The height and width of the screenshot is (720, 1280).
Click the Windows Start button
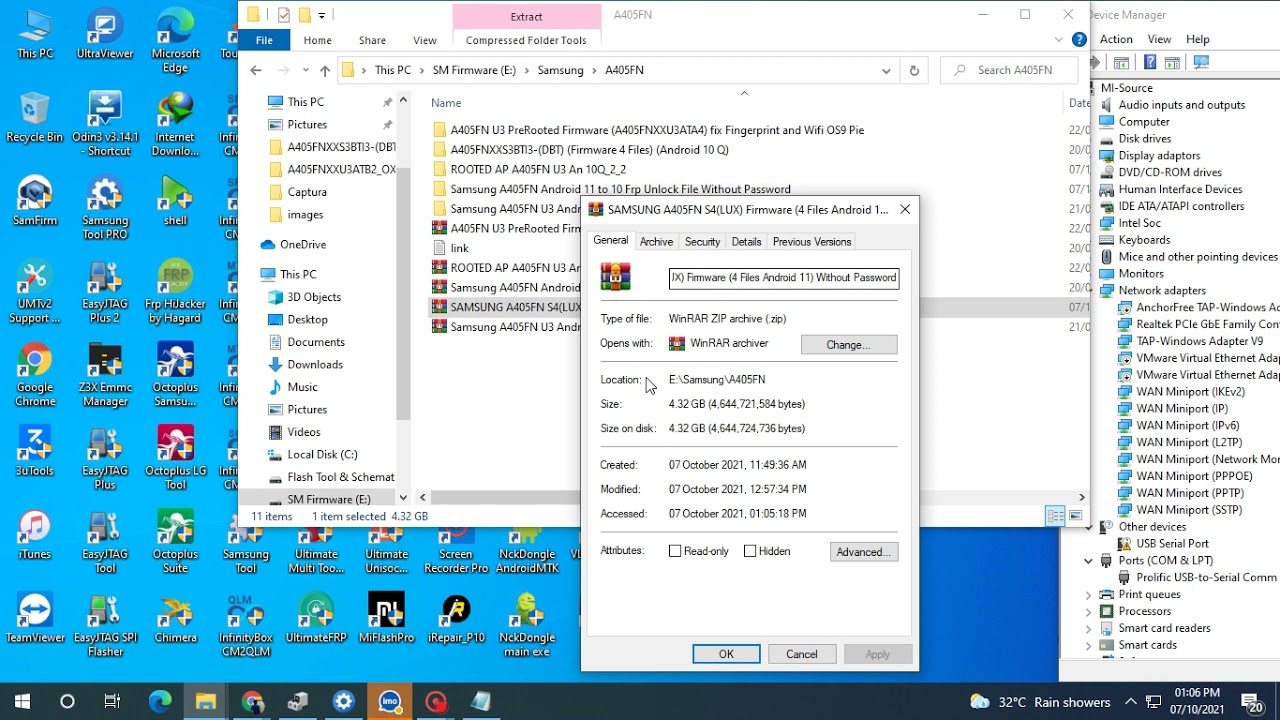(22, 702)
